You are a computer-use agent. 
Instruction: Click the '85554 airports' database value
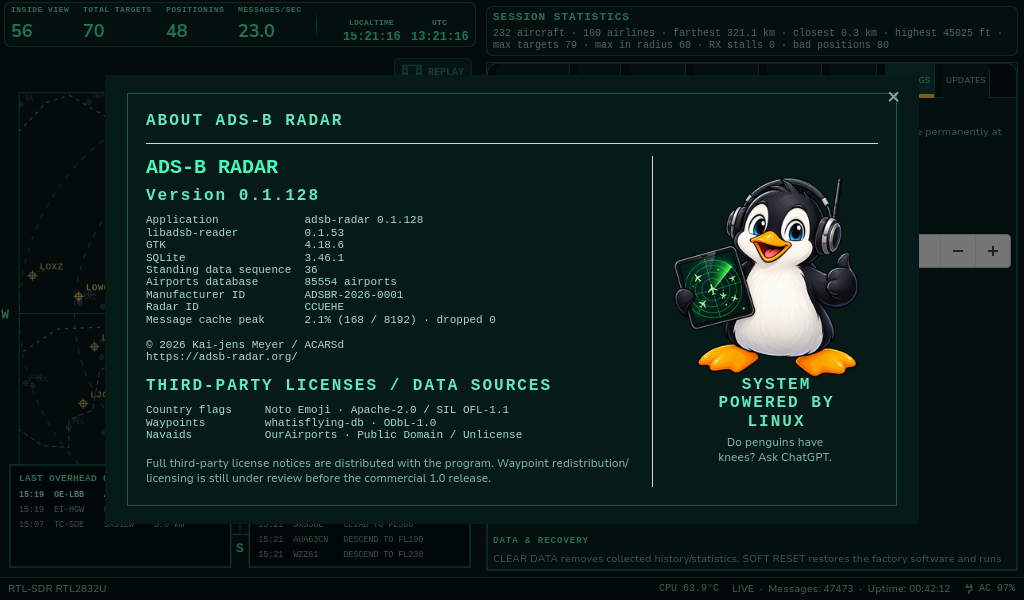click(350, 282)
